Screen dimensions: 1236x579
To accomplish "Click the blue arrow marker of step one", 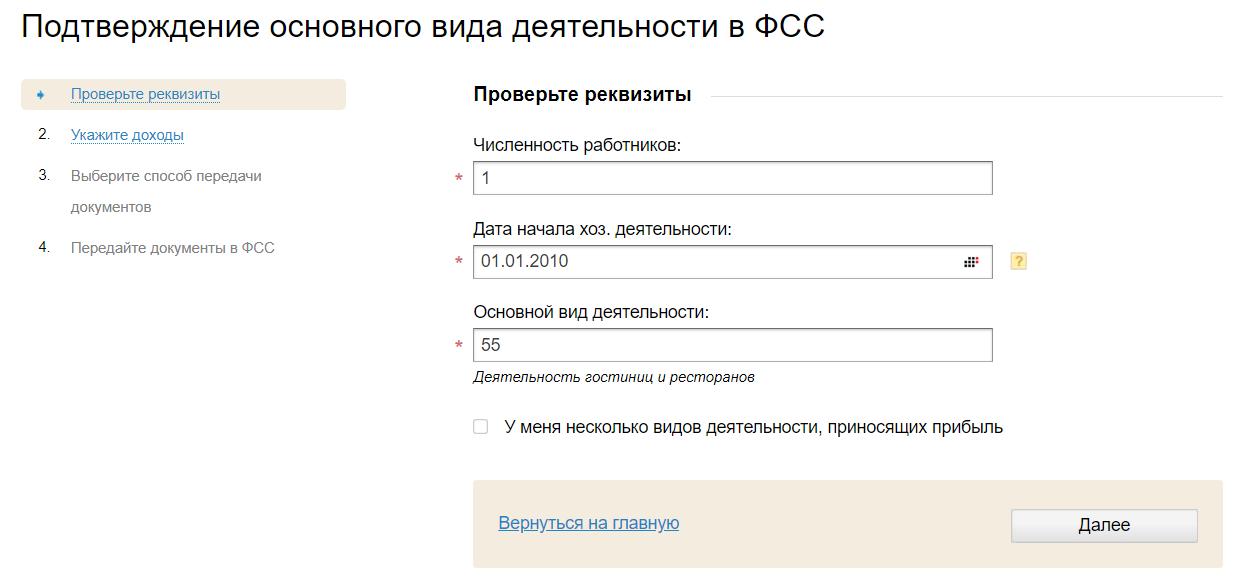I will click(41, 95).
